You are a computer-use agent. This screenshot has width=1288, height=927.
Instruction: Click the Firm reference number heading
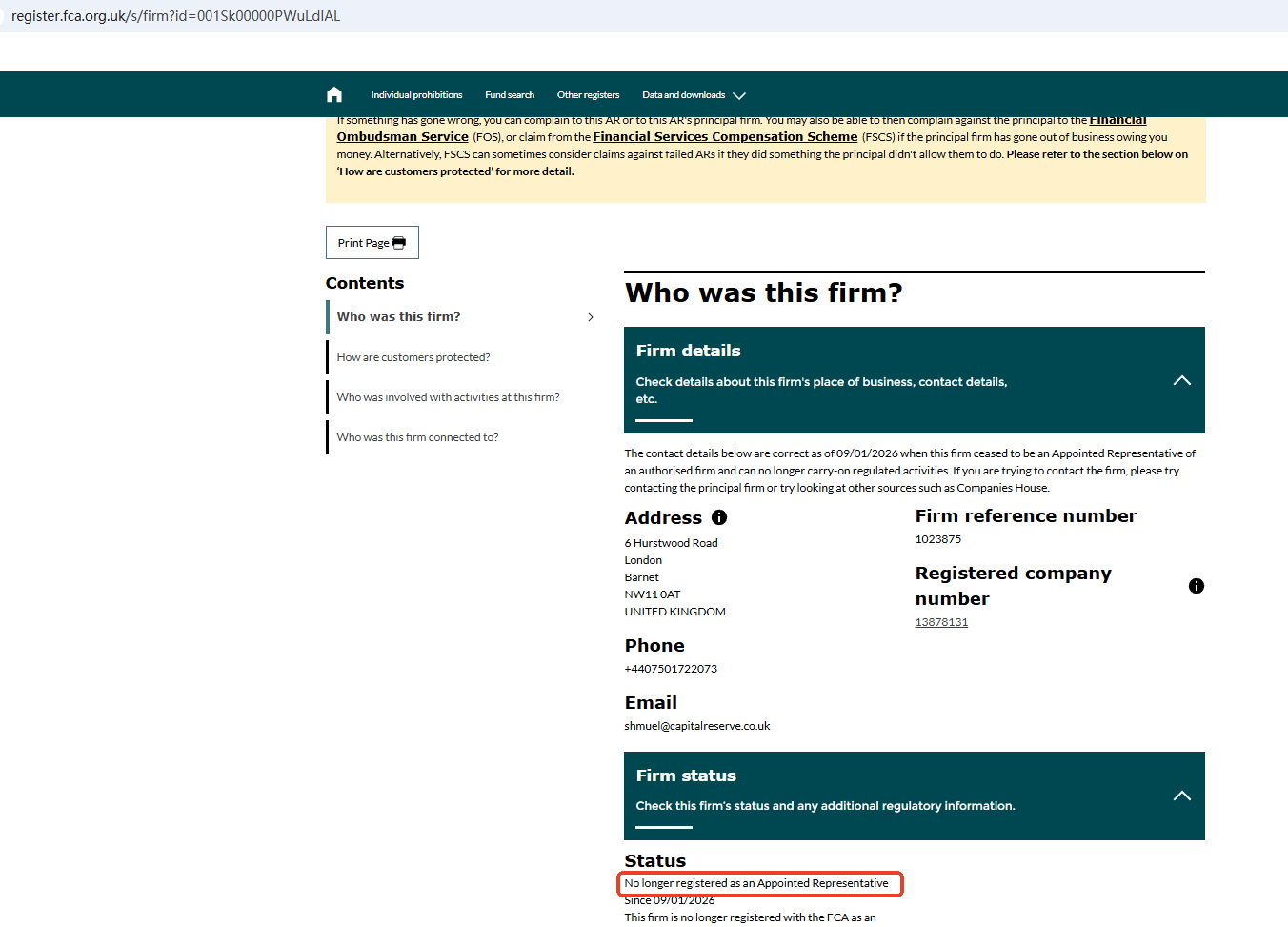1026,515
